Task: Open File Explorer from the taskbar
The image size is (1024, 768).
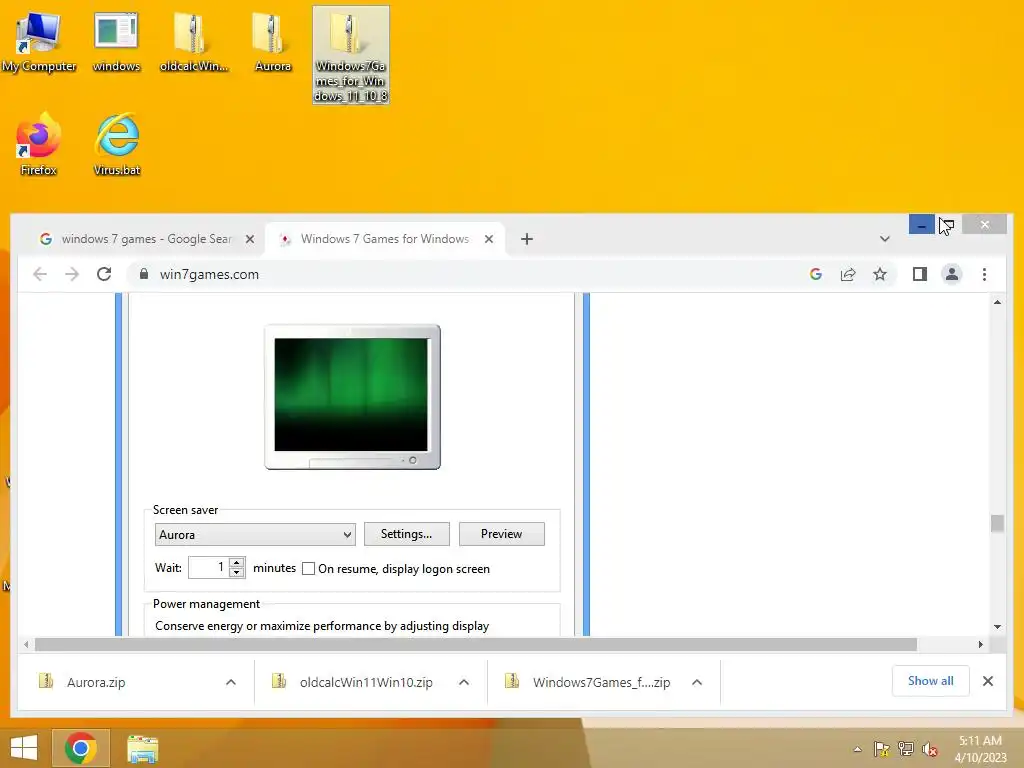Action: (142, 748)
